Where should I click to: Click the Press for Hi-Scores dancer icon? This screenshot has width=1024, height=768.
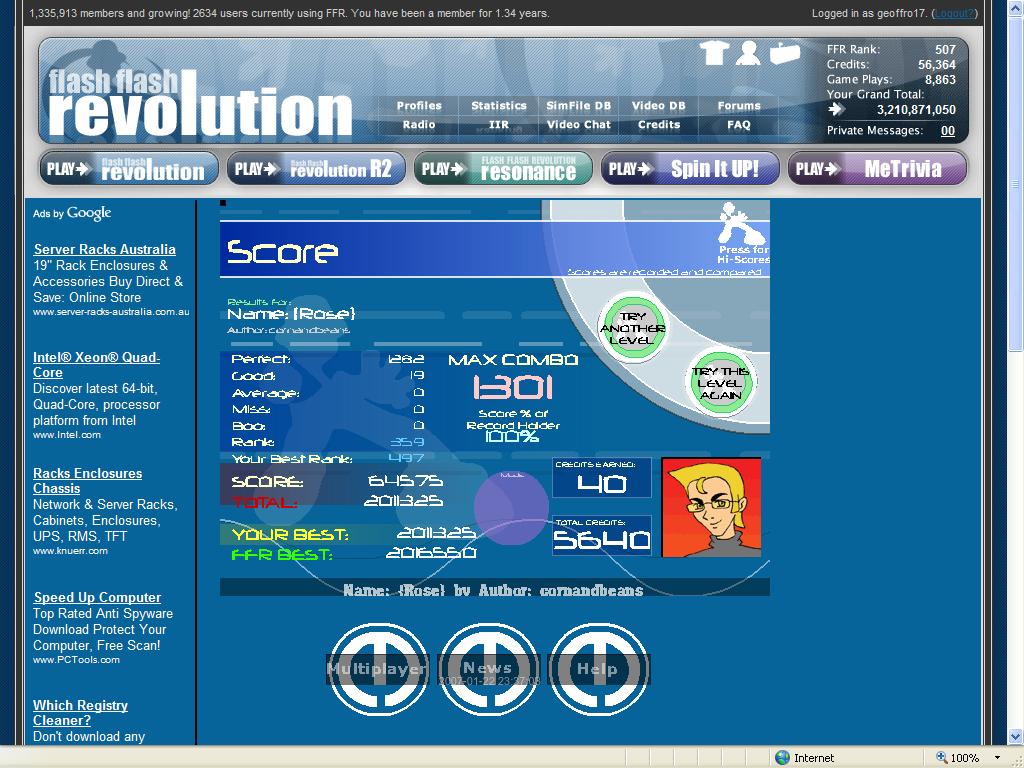click(x=743, y=232)
